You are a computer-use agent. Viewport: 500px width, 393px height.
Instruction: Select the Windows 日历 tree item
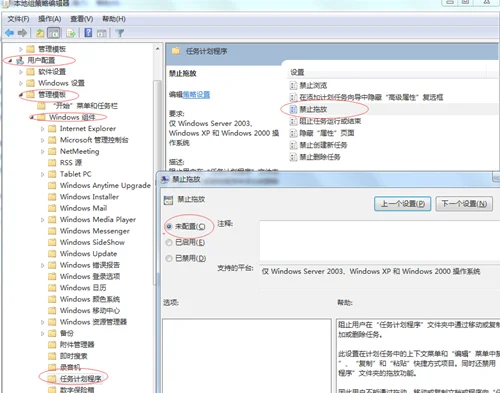tap(83, 288)
